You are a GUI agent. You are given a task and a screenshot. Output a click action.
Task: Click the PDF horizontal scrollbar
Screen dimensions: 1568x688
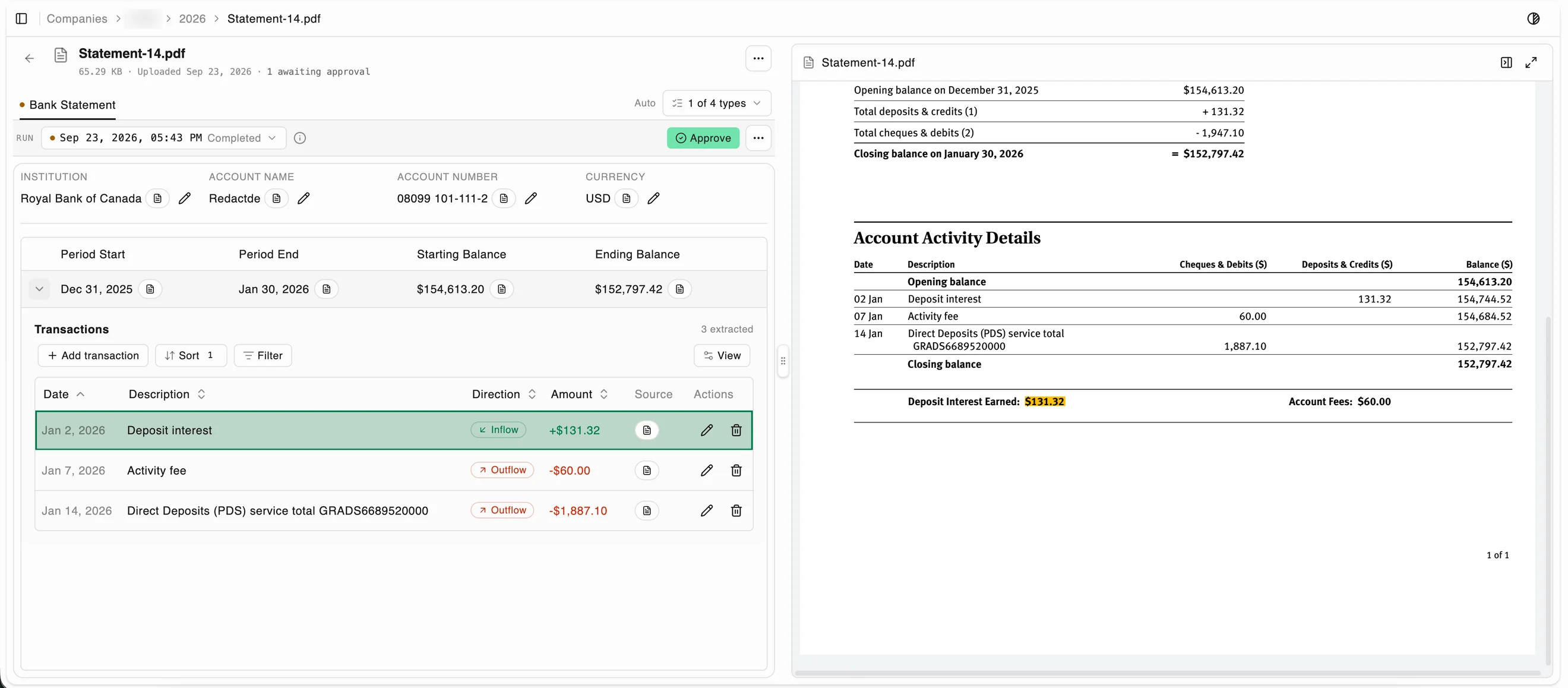pos(1168,673)
